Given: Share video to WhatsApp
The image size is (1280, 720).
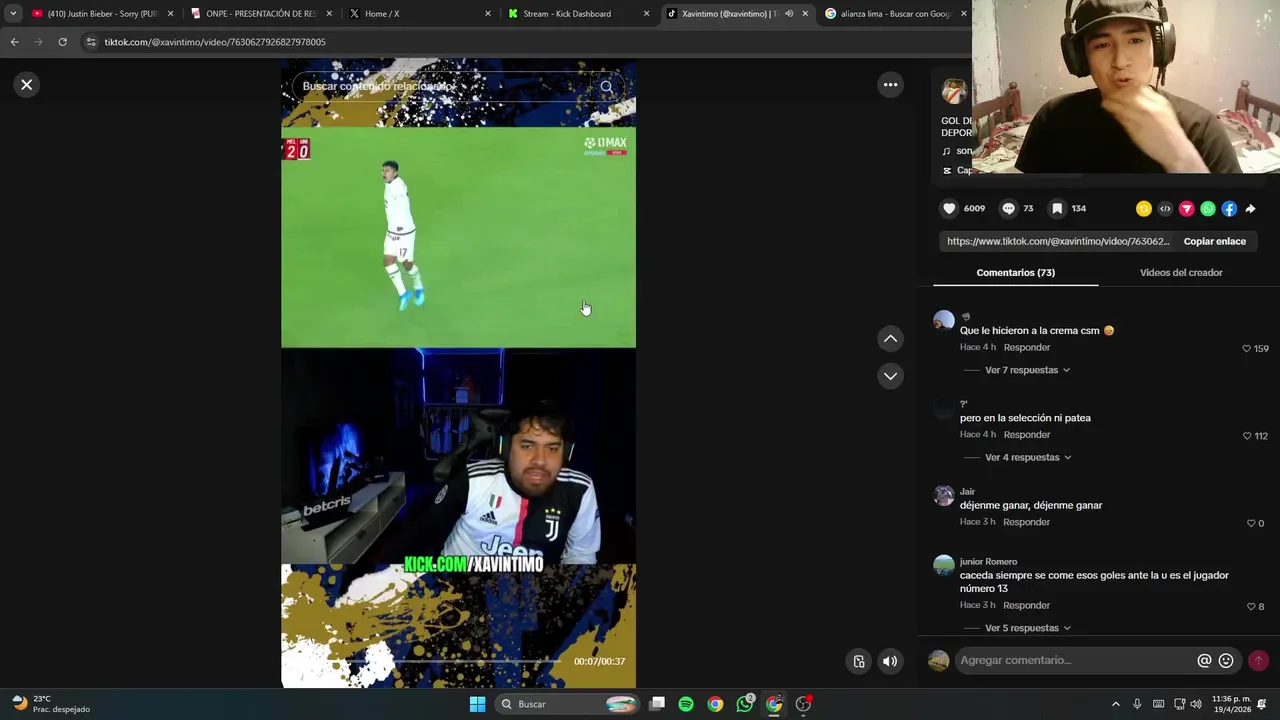Looking at the screenshot, I should point(1208,209).
